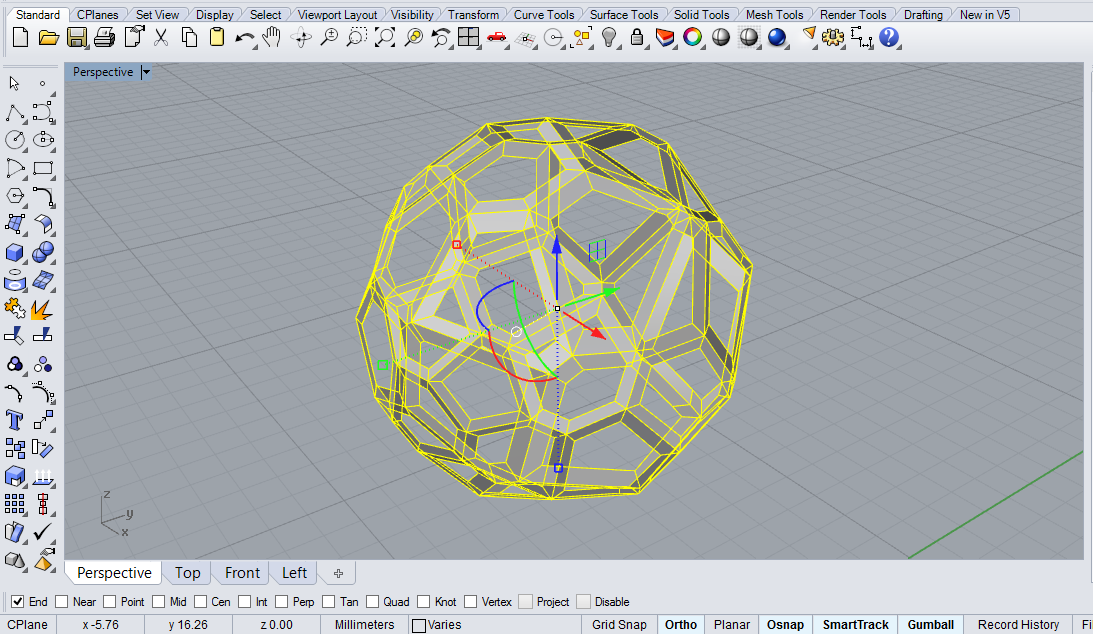Open the Transform toolbar tab
Image resolution: width=1093 pixels, height=634 pixels.
473,15
